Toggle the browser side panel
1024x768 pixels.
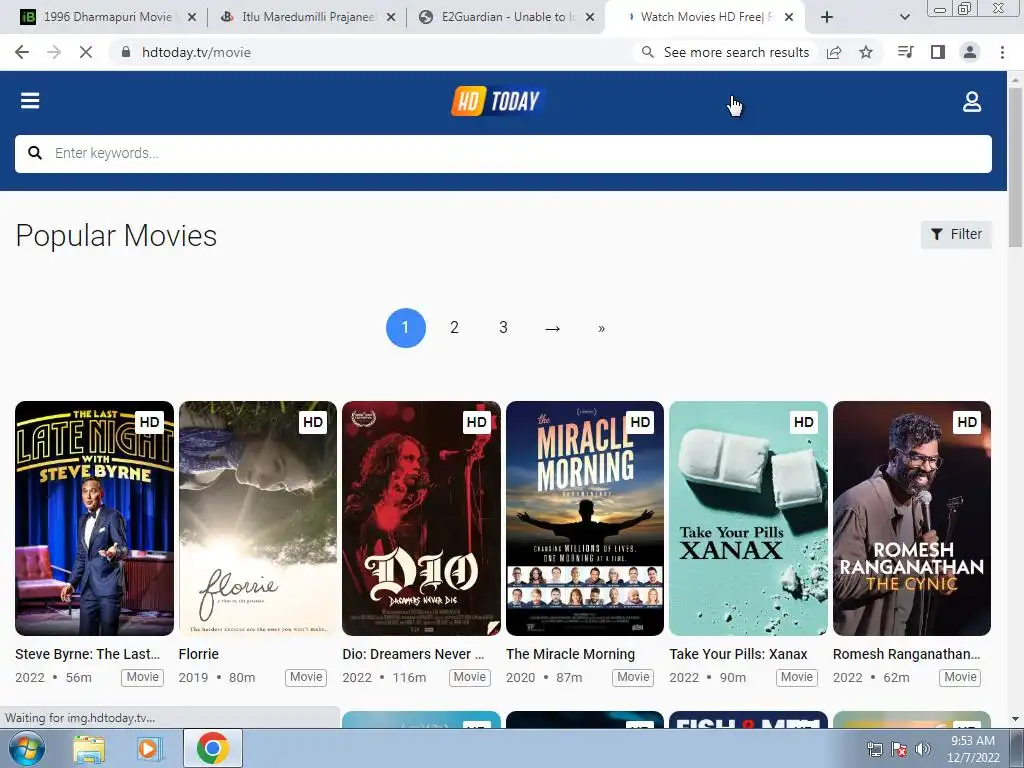[938, 52]
